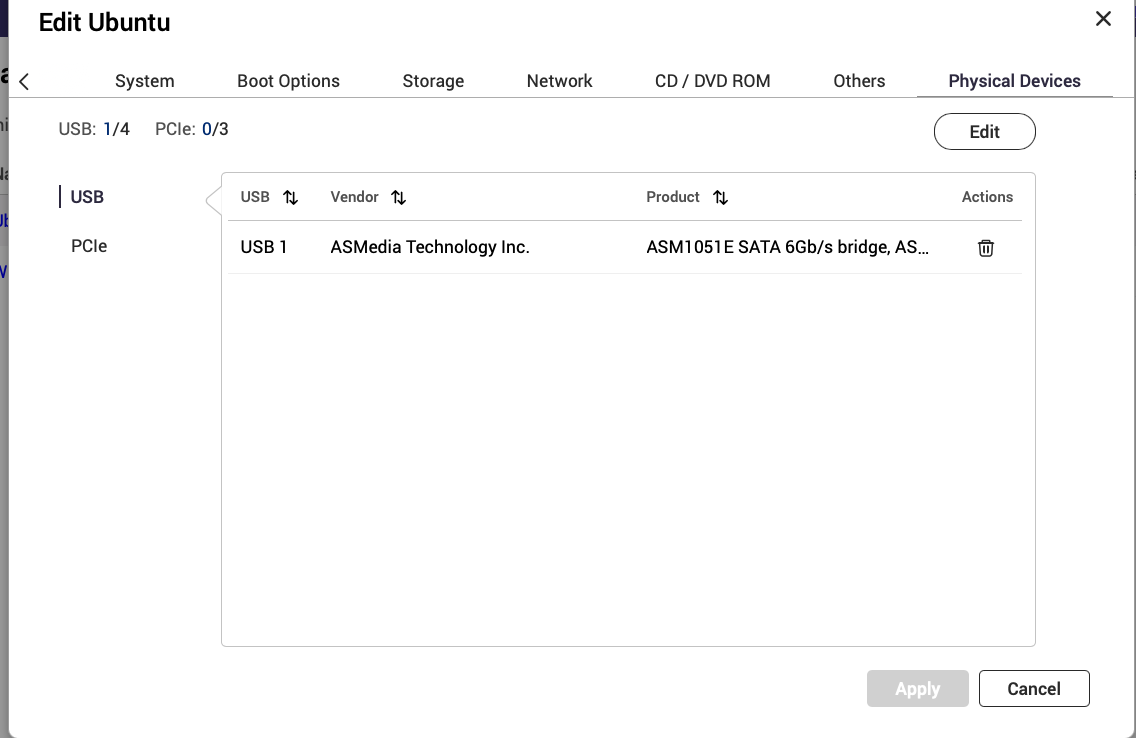Delete the USB 1 device with trash icon
1136x738 pixels.
pyautogui.click(x=985, y=248)
